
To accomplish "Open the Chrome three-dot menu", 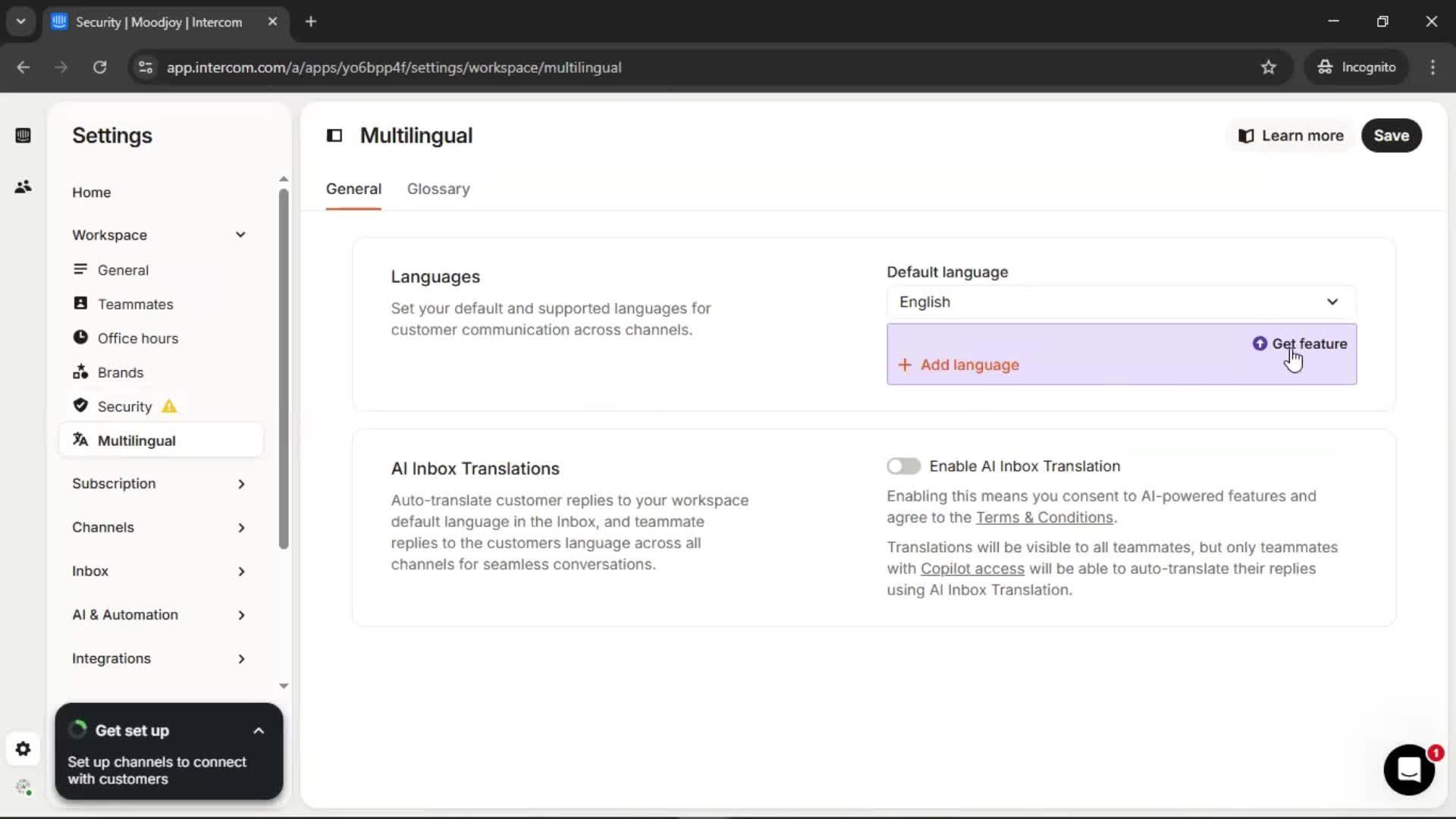I will click(1432, 67).
